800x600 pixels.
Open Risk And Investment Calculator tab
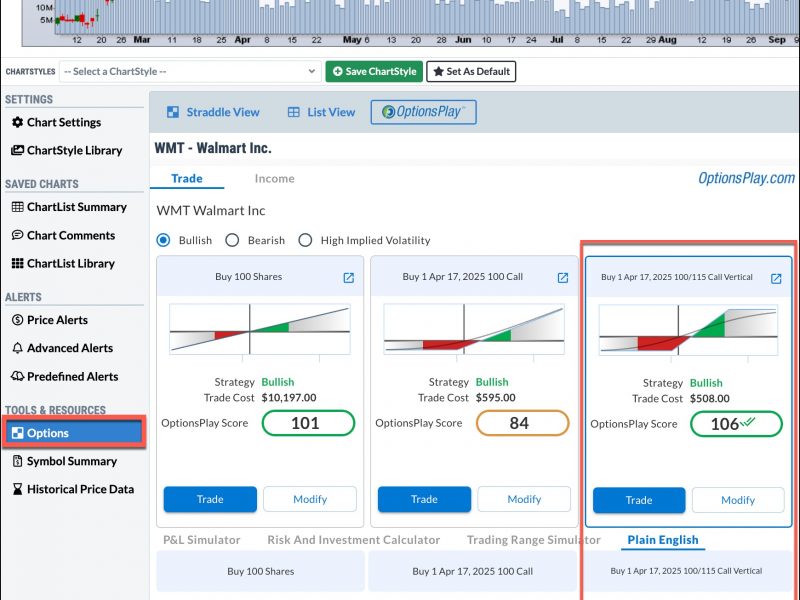[354, 540]
